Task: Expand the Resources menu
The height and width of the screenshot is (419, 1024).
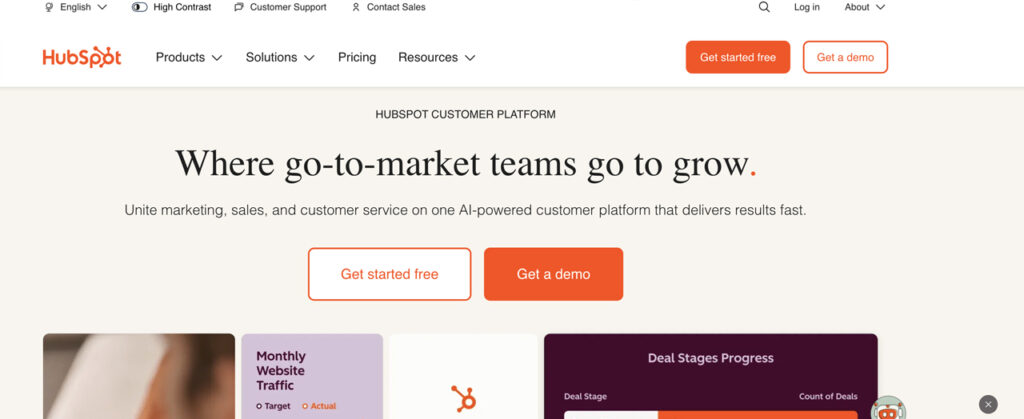Action: 436,57
